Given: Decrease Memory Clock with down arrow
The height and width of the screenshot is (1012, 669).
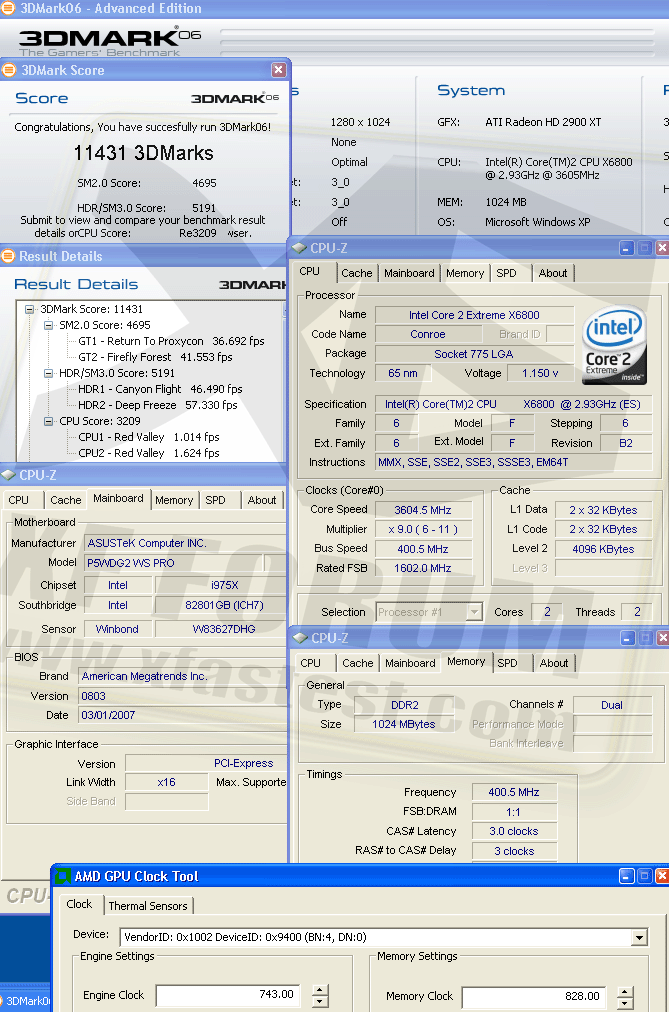Looking at the screenshot, I should click(x=624, y=1003).
